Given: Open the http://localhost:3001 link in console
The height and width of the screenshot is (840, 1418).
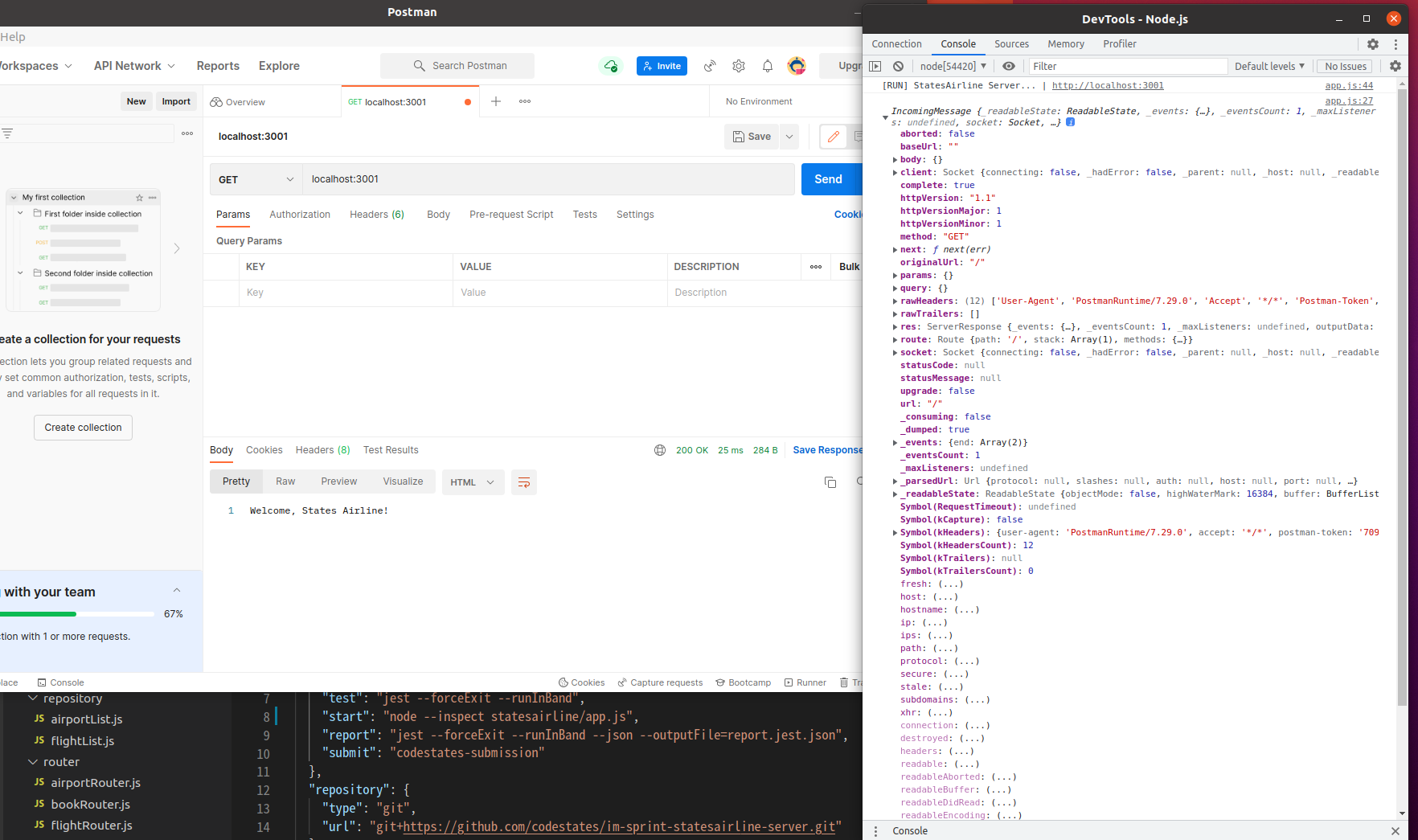Looking at the screenshot, I should pos(1108,86).
